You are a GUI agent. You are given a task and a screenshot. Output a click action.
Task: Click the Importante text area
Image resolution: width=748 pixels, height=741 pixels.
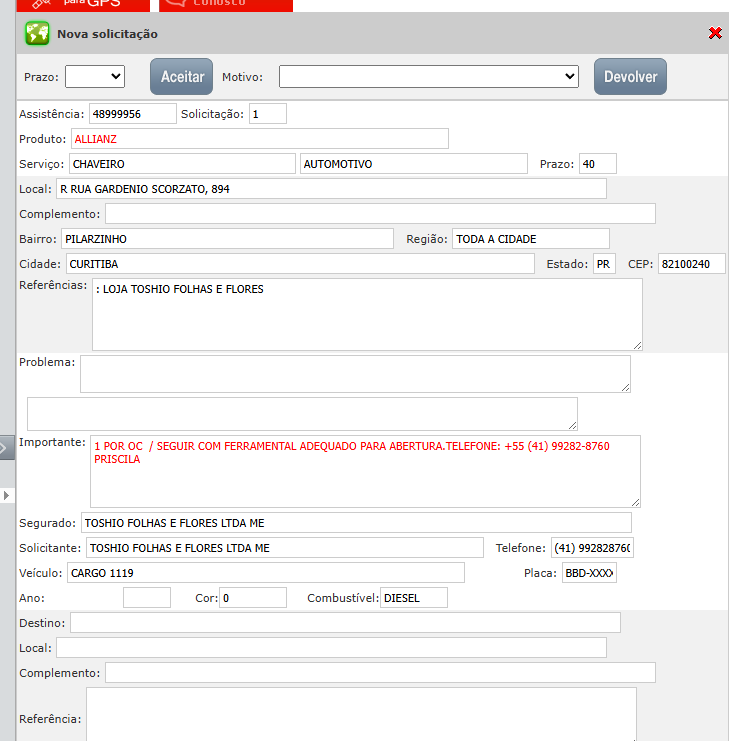[365, 471]
